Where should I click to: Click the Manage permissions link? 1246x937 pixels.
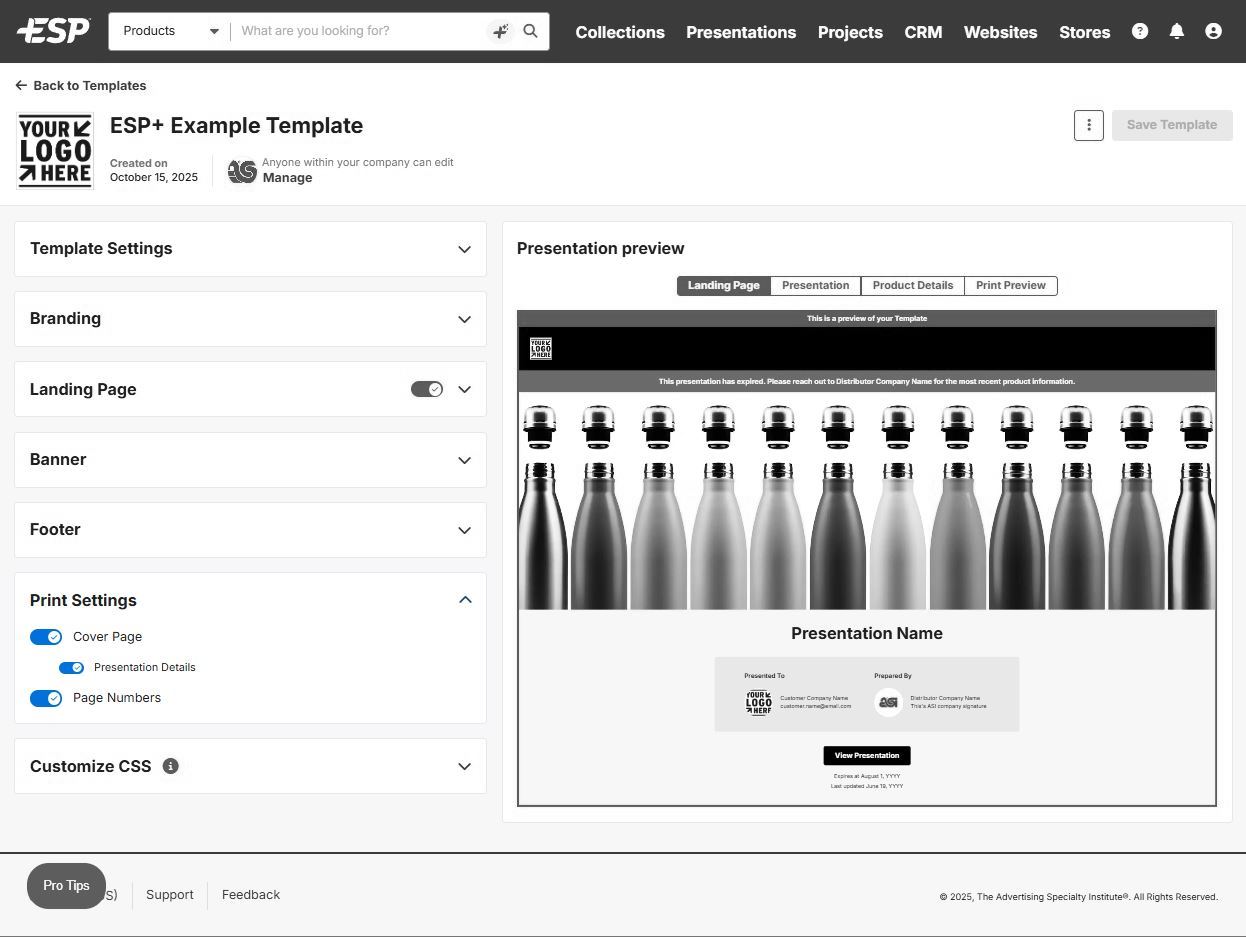(287, 178)
